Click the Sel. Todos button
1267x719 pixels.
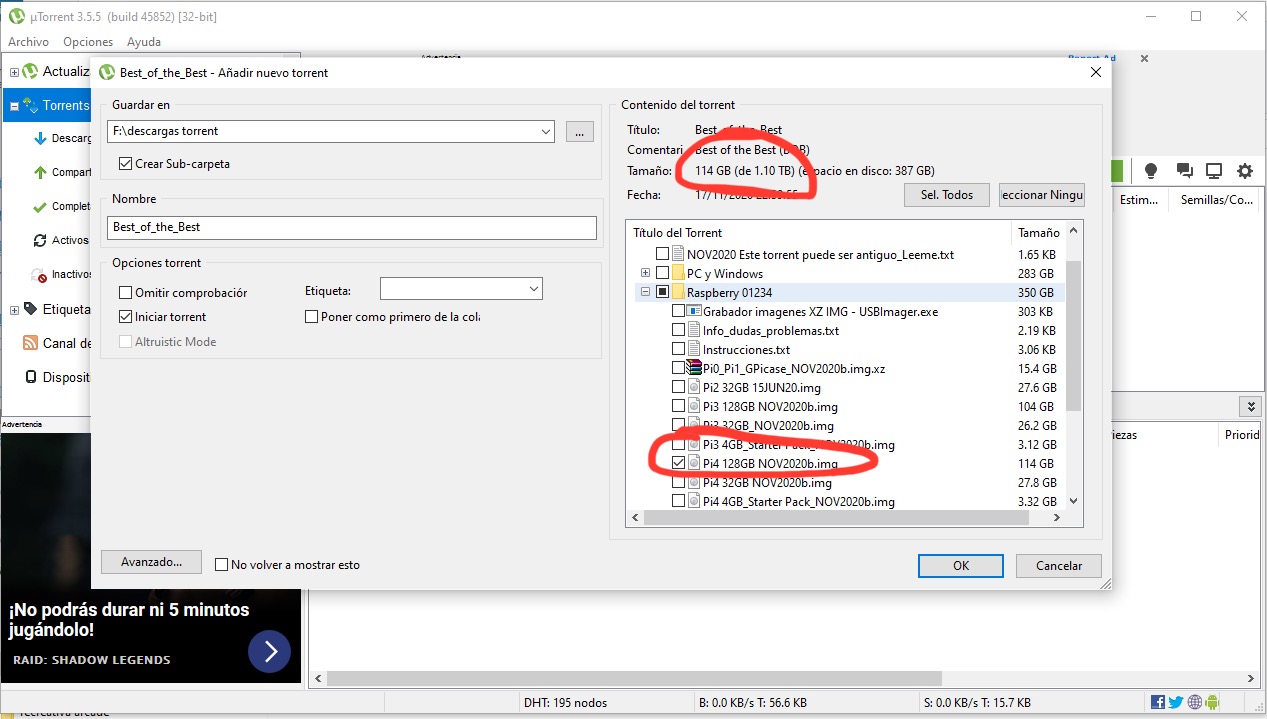click(x=946, y=195)
